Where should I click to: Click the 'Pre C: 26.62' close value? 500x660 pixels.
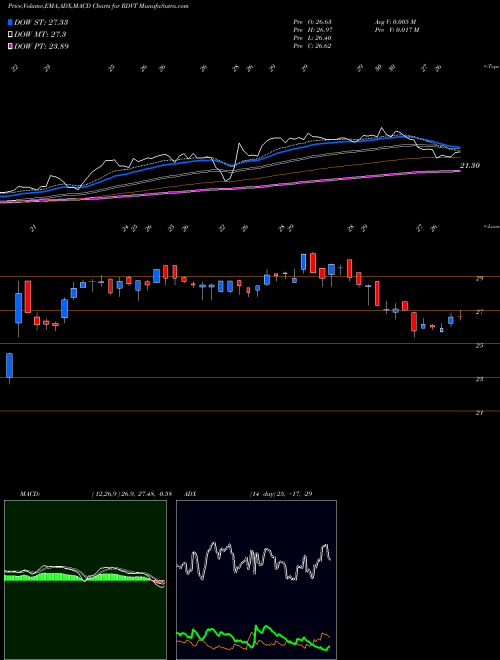click(x=312, y=46)
